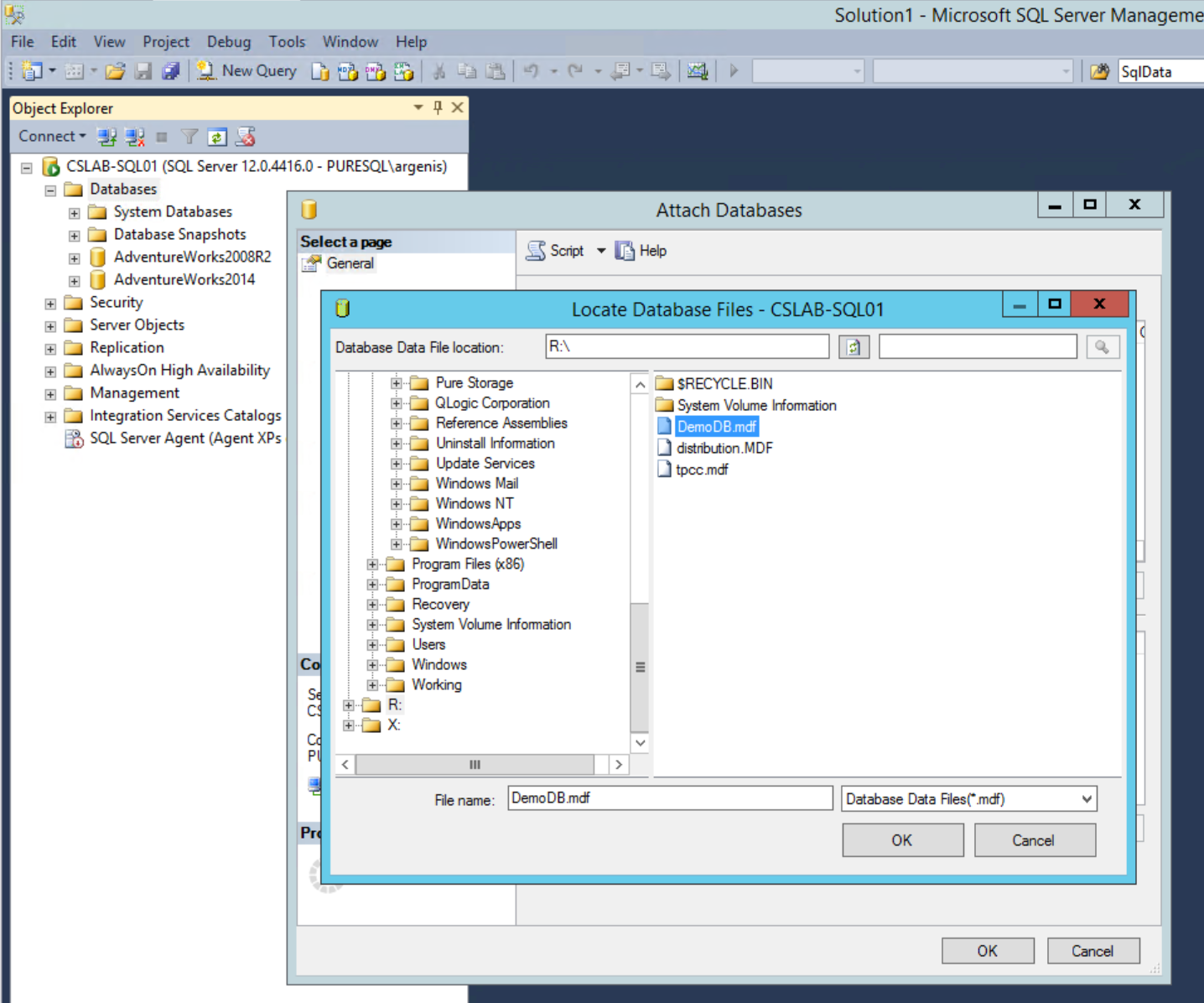Click the search text box in Locate dialog
Viewport: 1204px width, 1003px height.
978,346
